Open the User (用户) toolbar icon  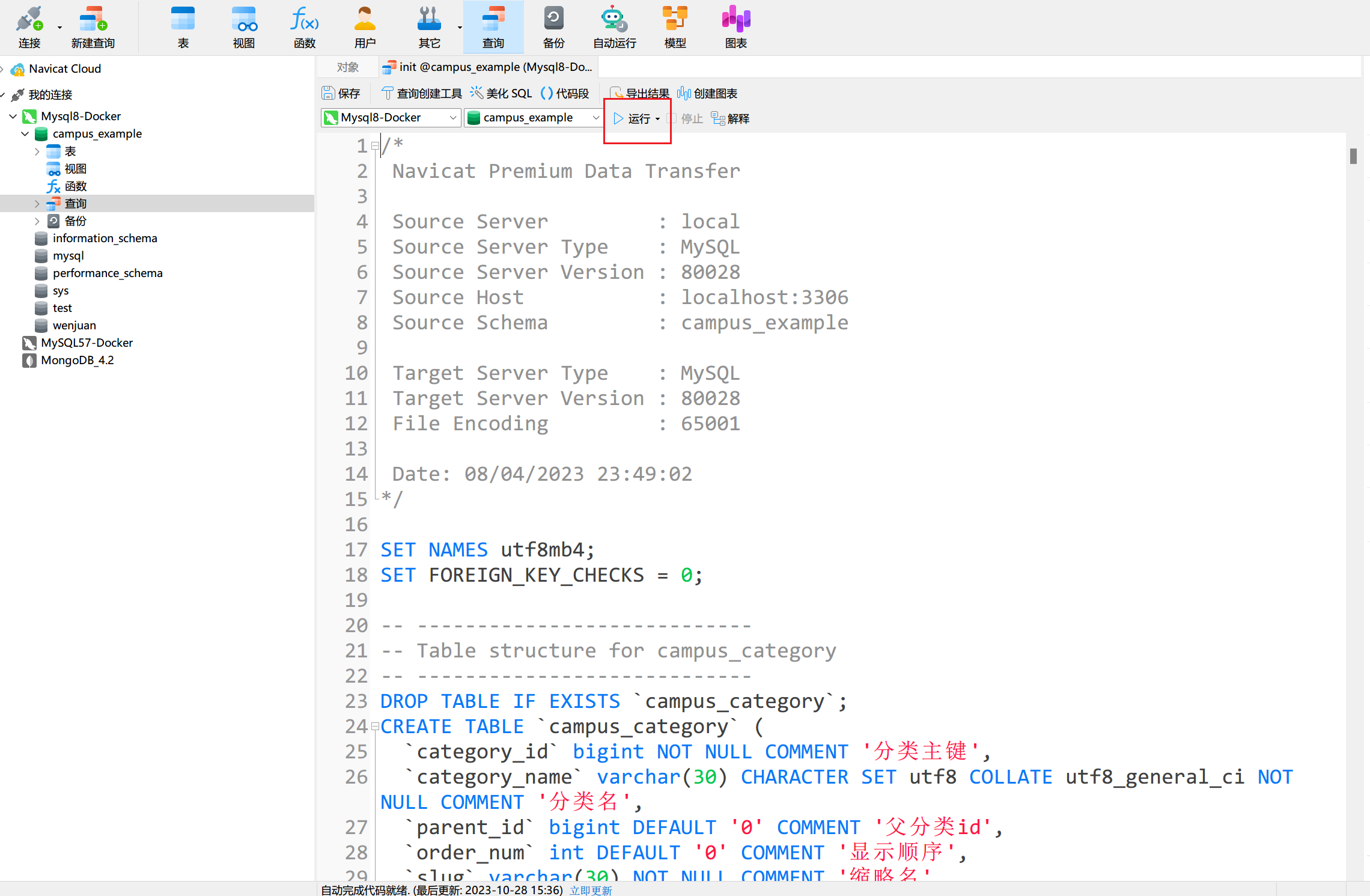pos(365,26)
